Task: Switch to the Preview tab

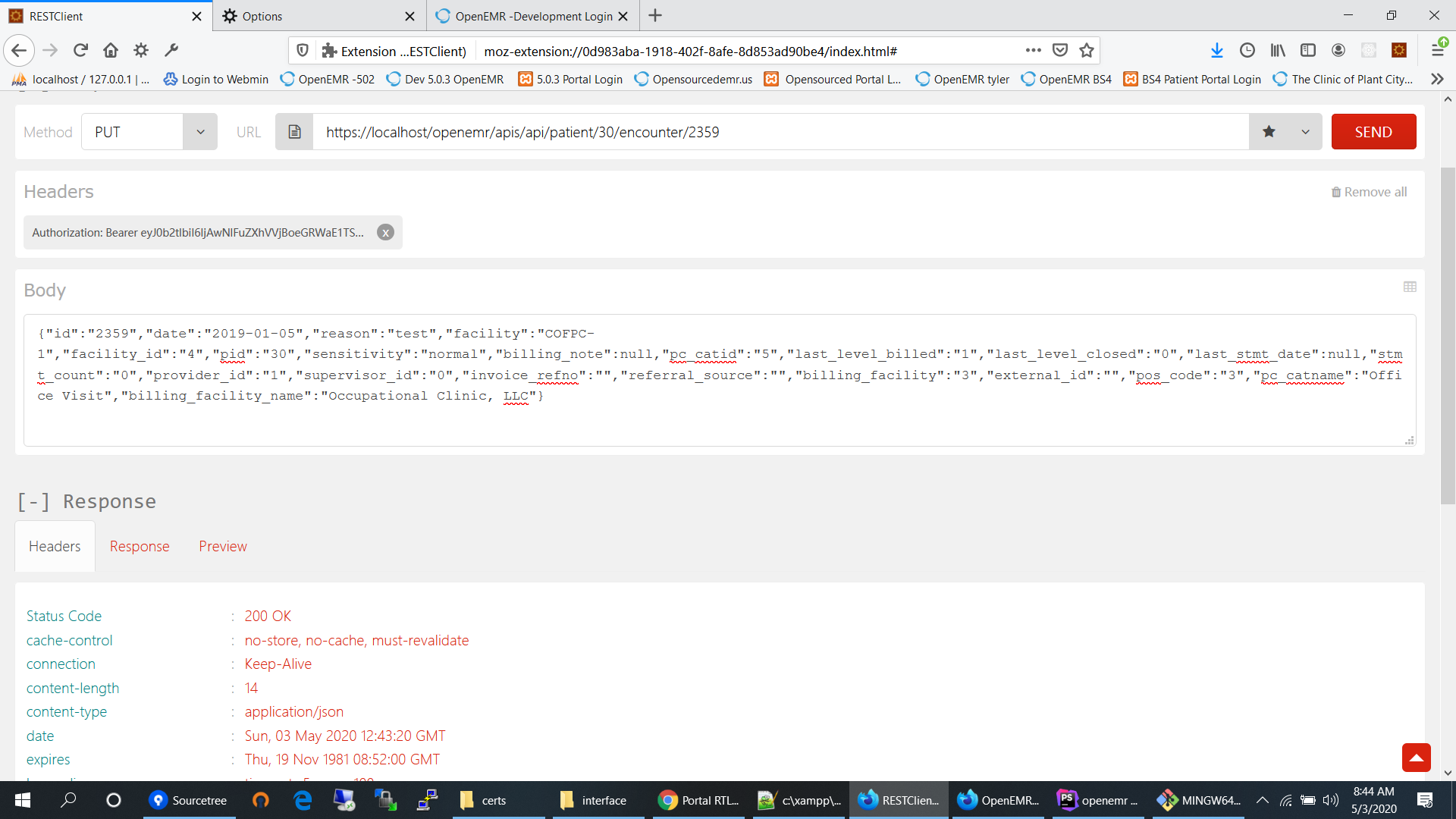Action: pos(222,546)
